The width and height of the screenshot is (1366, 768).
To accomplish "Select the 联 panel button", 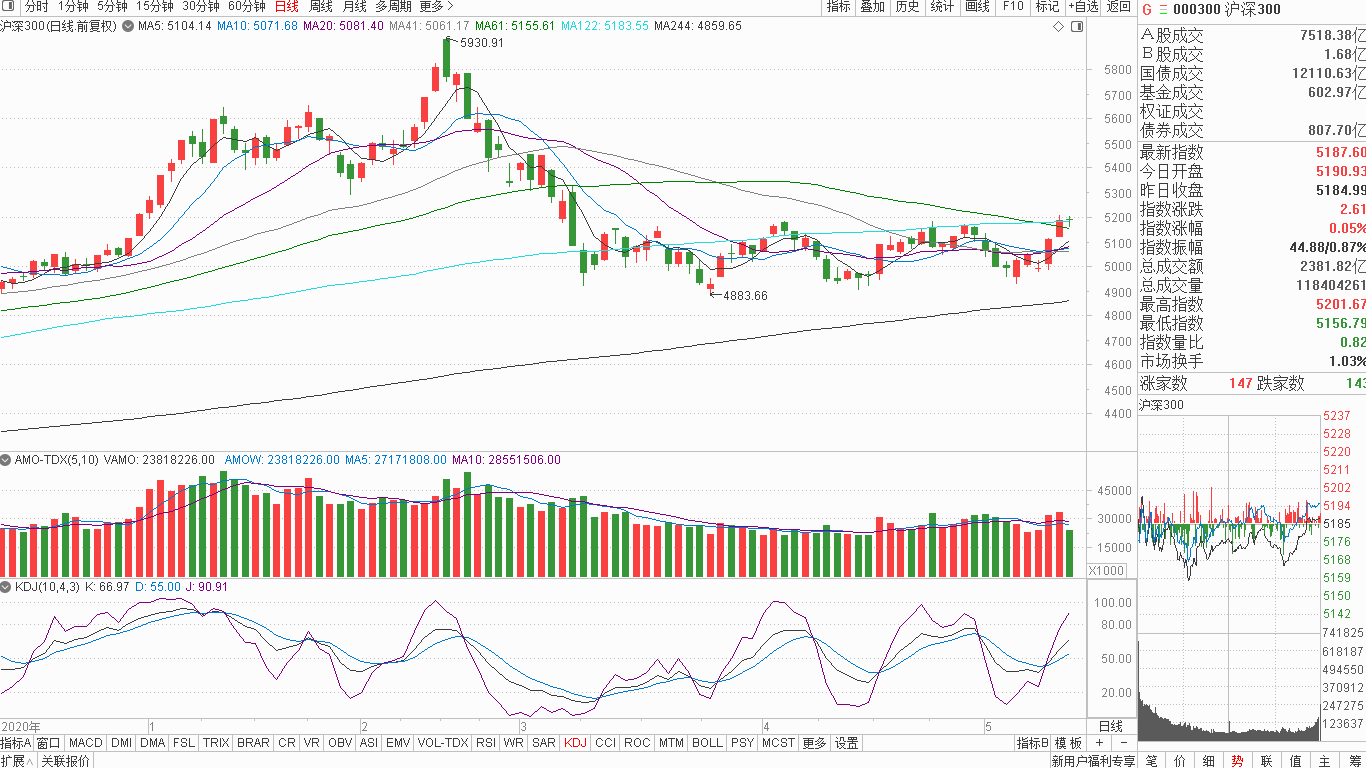I will (x=1267, y=760).
